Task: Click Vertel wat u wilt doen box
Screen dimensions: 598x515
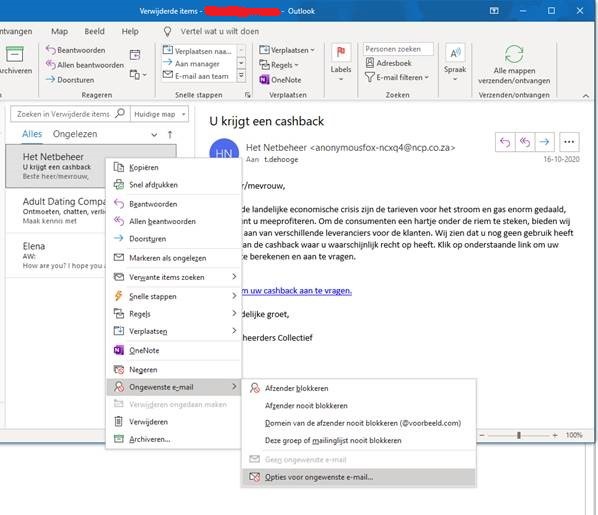Action: coord(219,31)
